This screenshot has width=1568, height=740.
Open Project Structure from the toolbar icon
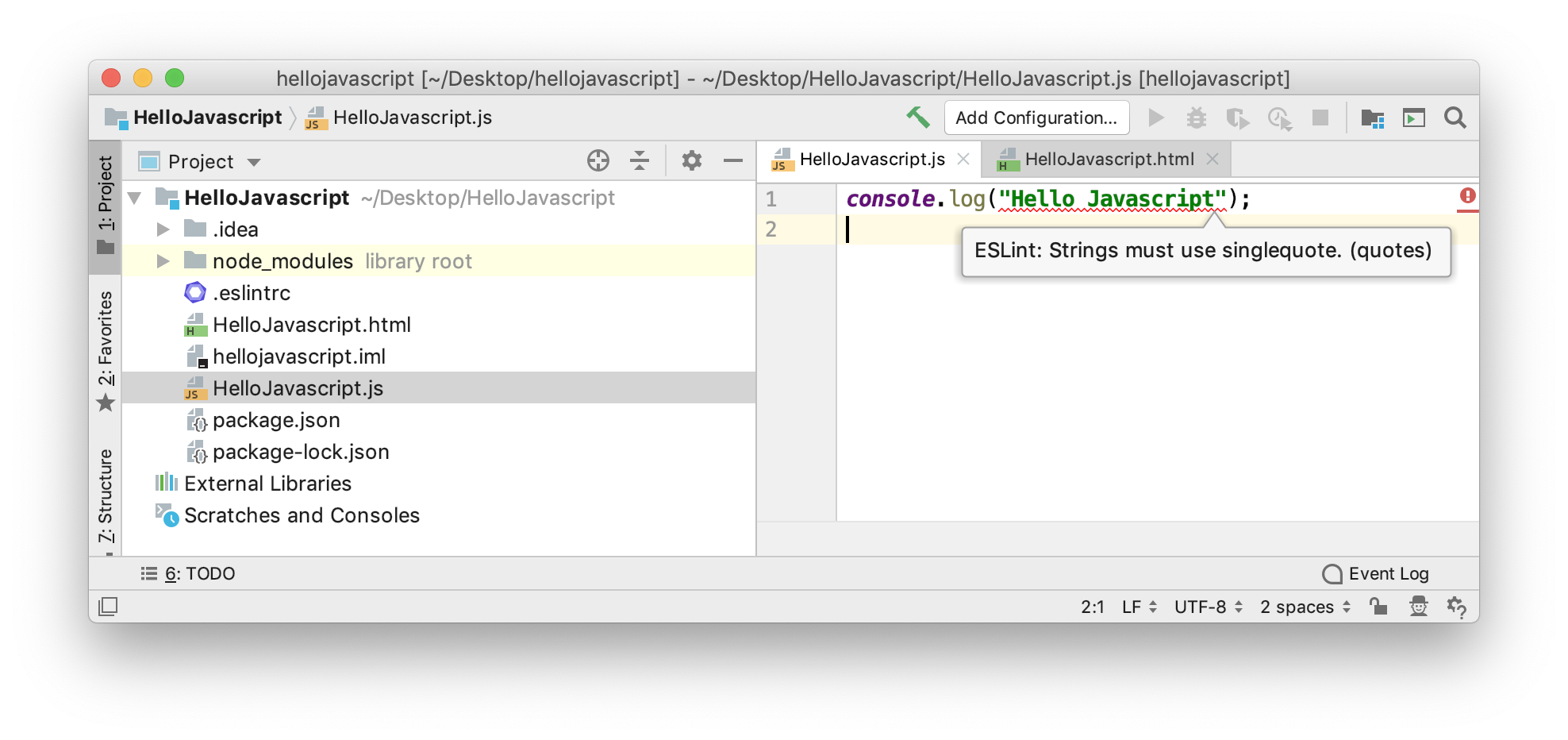tap(1372, 118)
